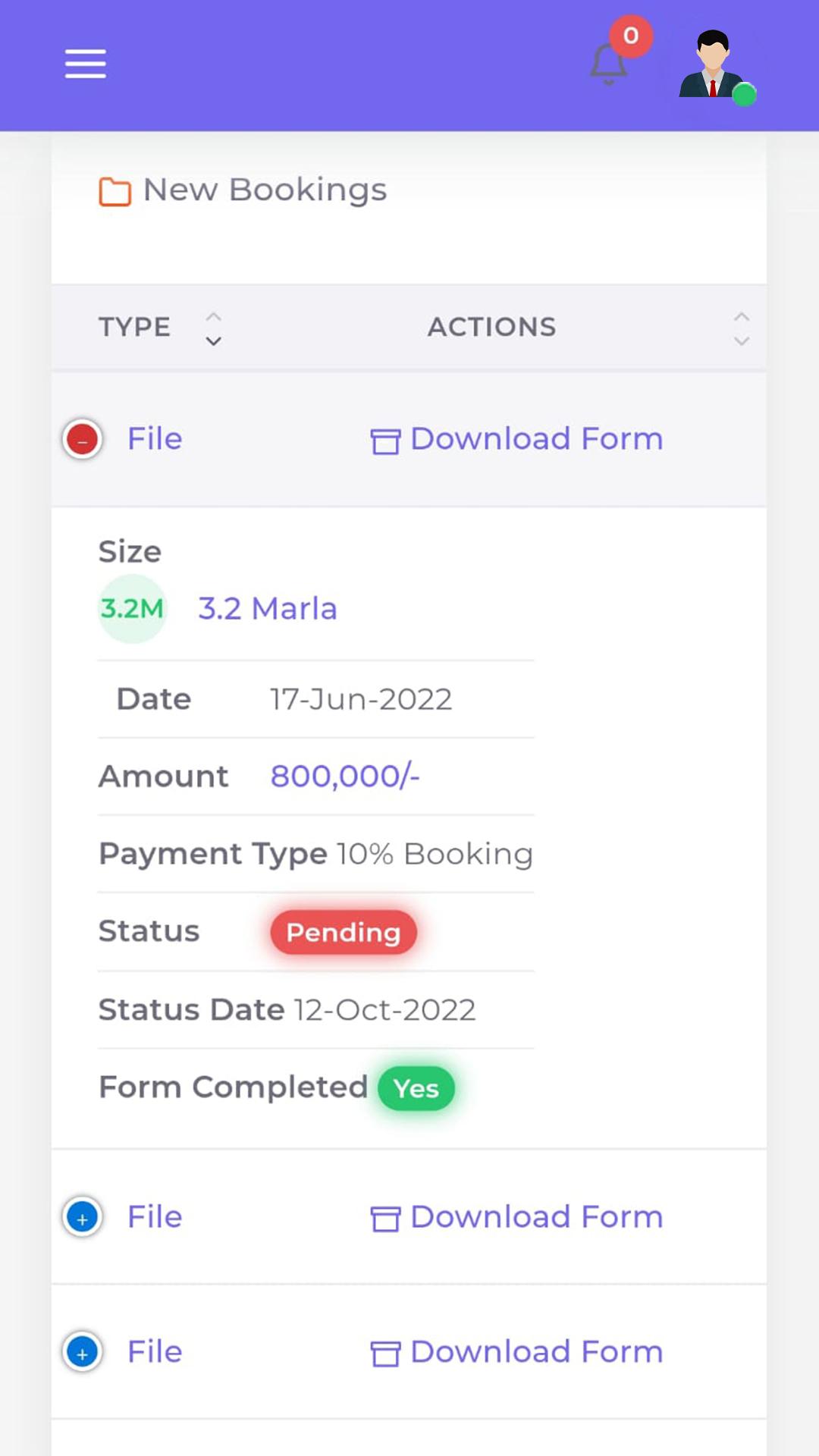Sort by the ACTIONS column arrows
This screenshot has width=819, height=1456.
[742, 328]
